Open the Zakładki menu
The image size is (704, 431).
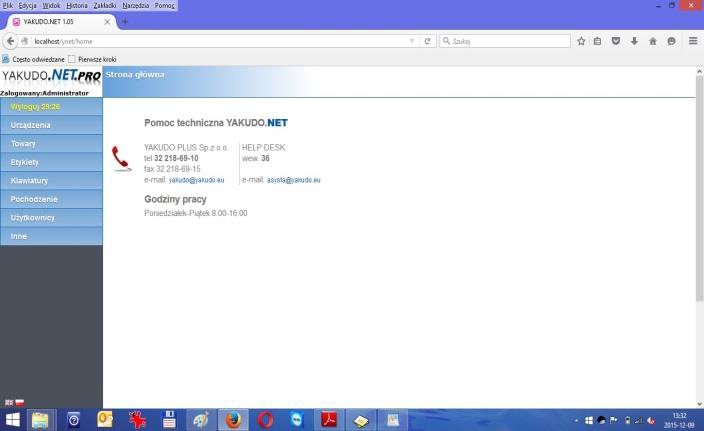point(105,5)
